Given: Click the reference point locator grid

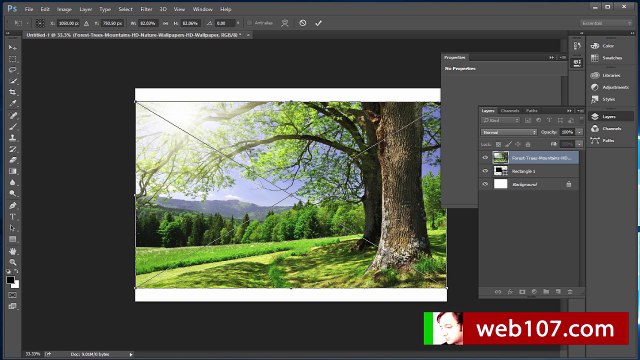Looking at the screenshot, I should [40, 23].
